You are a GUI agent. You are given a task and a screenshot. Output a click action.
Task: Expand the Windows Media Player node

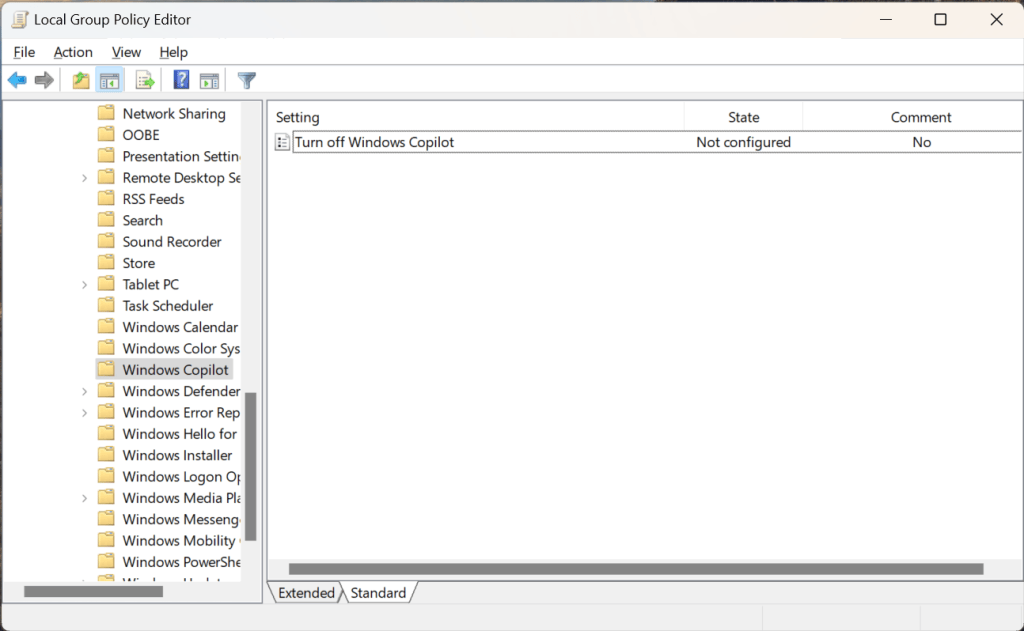point(84,497)
